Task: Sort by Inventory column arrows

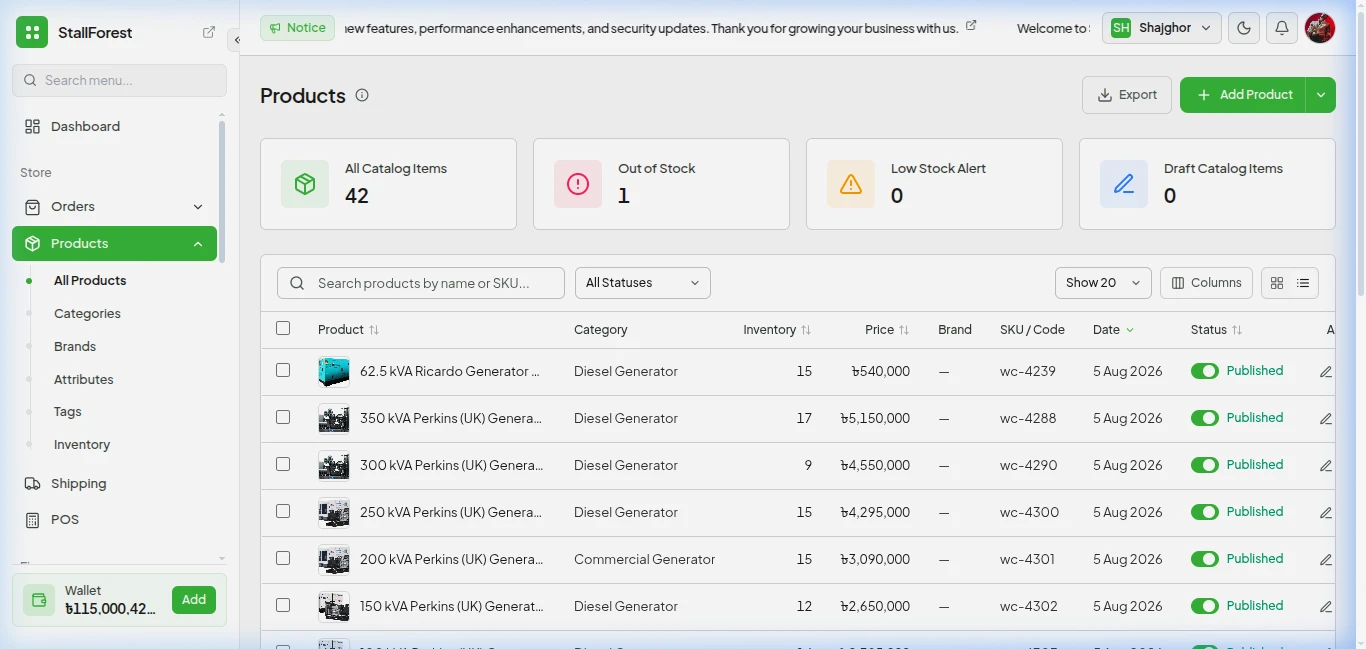Action: pos(806,330)
